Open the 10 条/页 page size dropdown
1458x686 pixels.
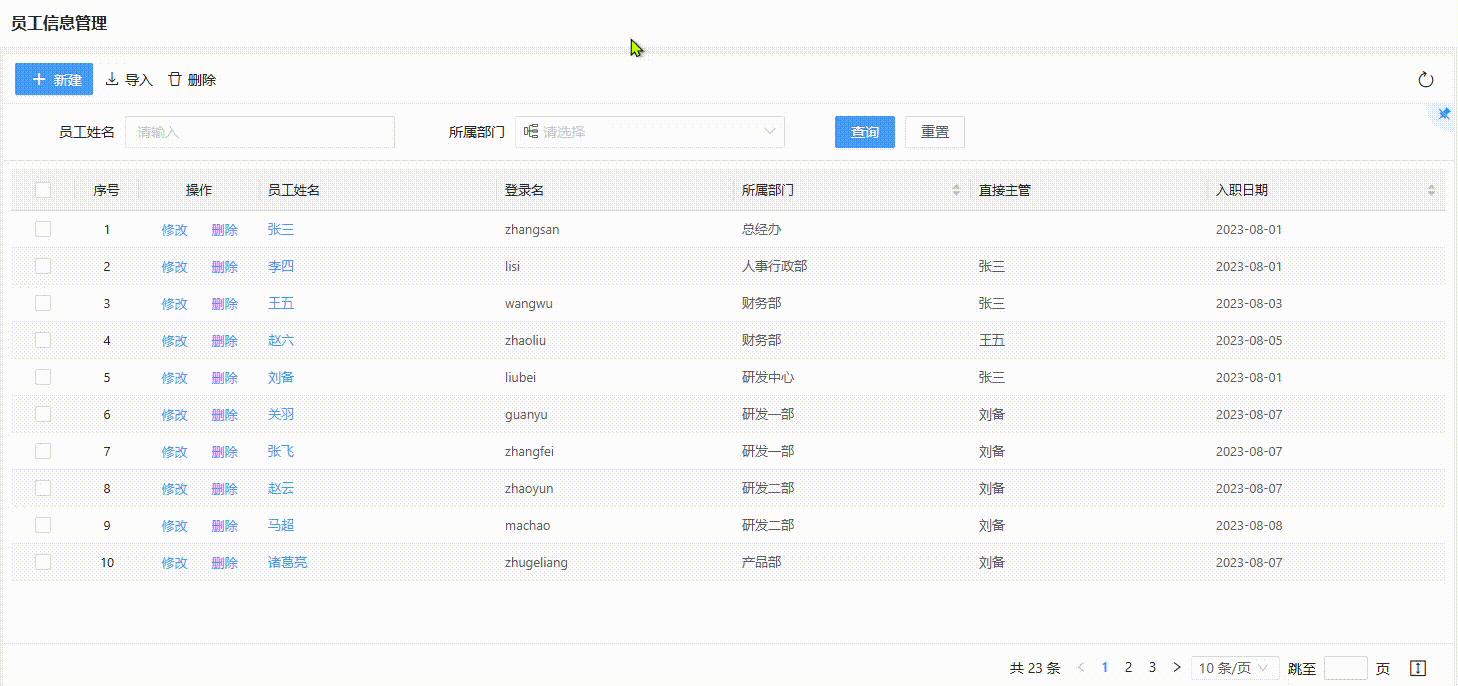1236,668
